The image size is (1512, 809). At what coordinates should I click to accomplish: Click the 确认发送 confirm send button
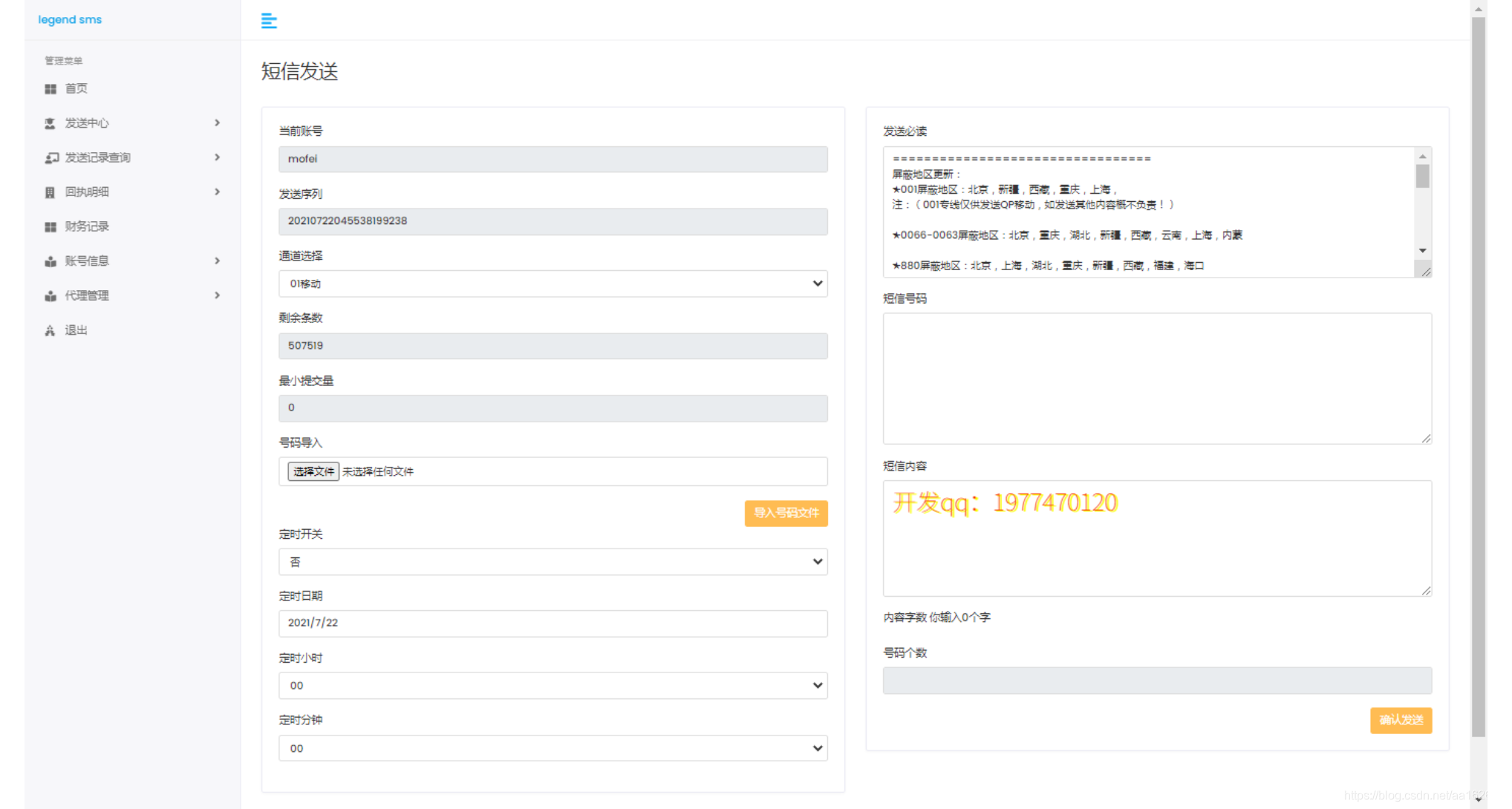pos(1401,720)
